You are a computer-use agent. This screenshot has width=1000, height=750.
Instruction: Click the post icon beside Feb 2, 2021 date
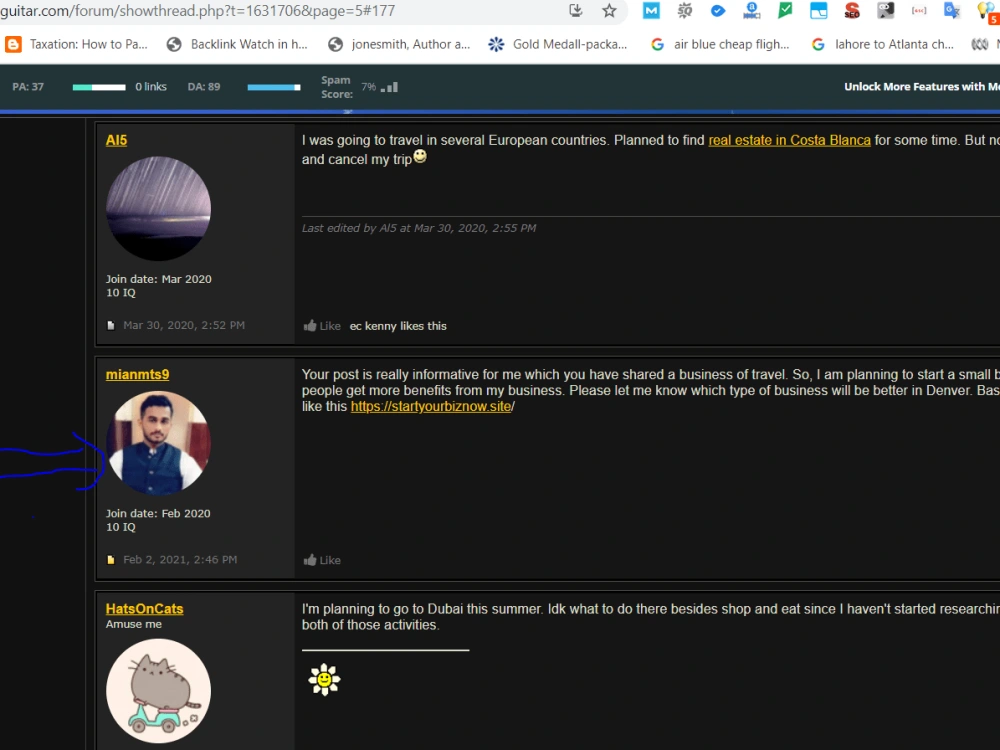click(111, 560)
